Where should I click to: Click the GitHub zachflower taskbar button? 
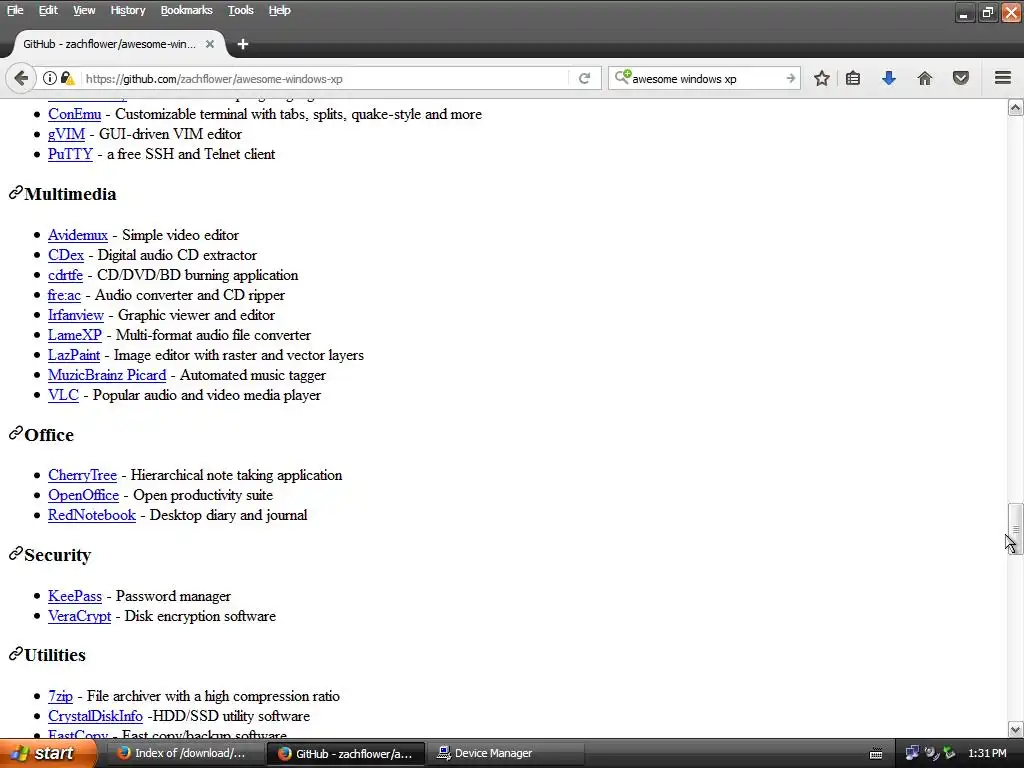coord(346,753)
